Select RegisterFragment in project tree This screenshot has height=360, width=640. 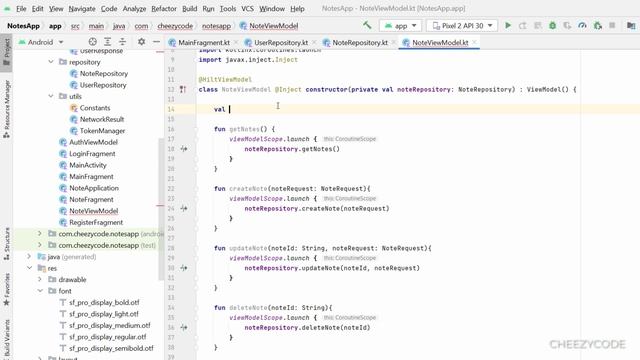click(96, 222)
